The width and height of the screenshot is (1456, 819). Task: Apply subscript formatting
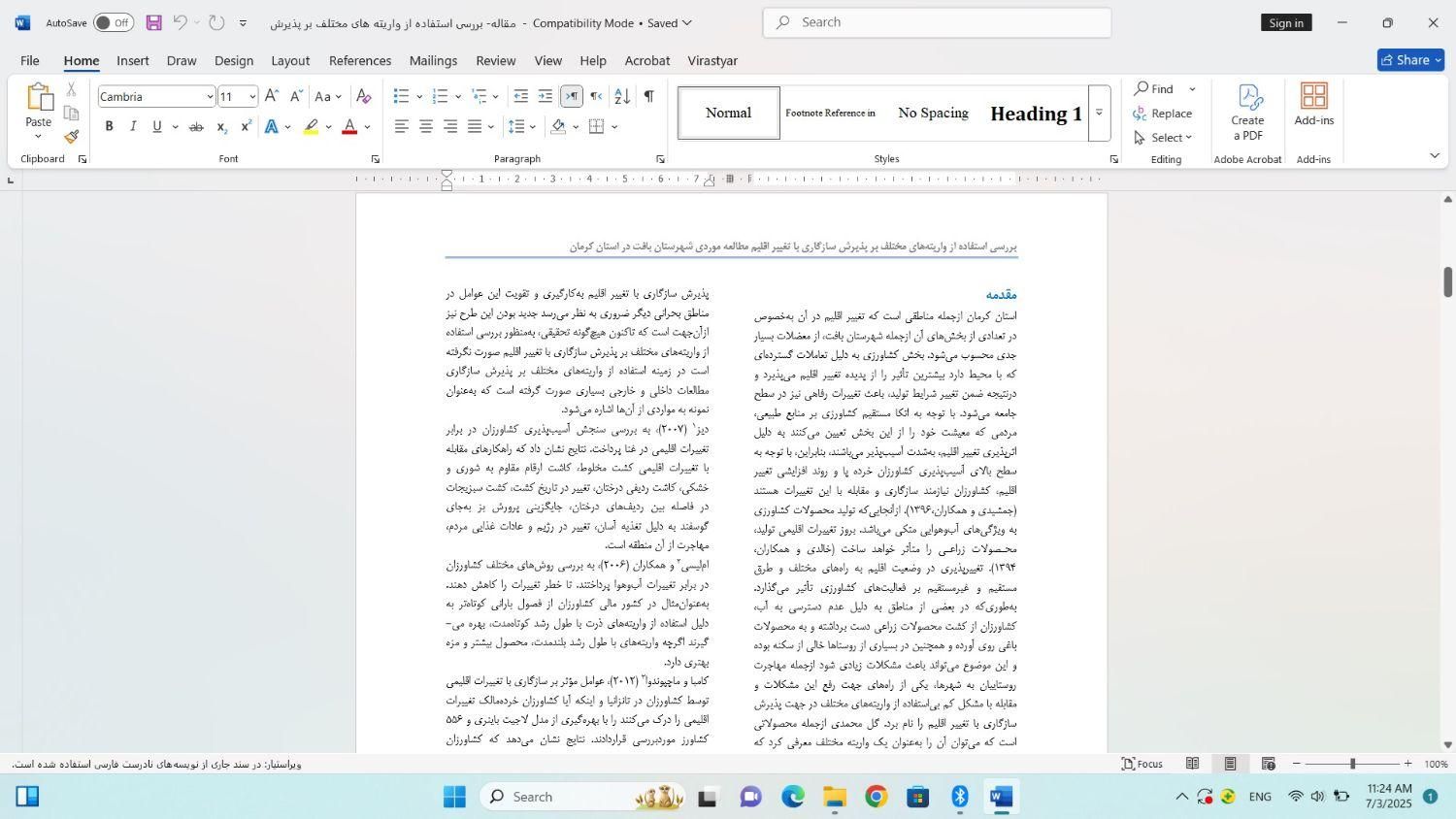coord(221,127)
